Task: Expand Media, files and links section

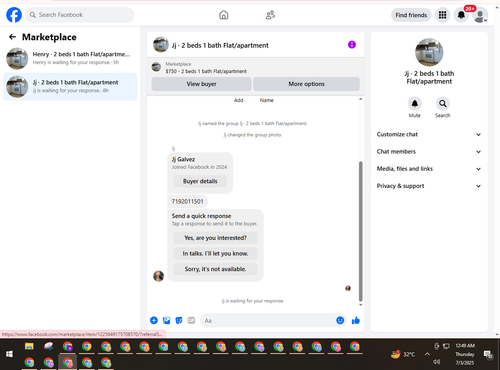Action: (429, 169)
